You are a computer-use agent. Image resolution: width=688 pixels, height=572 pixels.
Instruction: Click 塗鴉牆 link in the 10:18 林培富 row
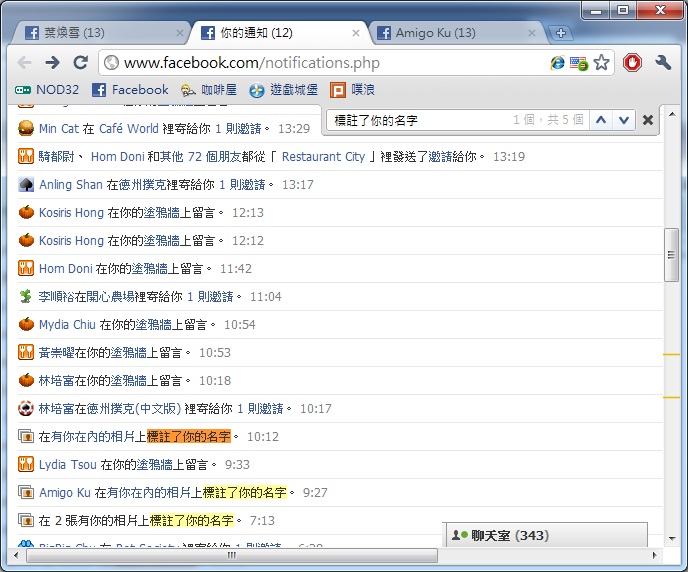pos(128,381)
